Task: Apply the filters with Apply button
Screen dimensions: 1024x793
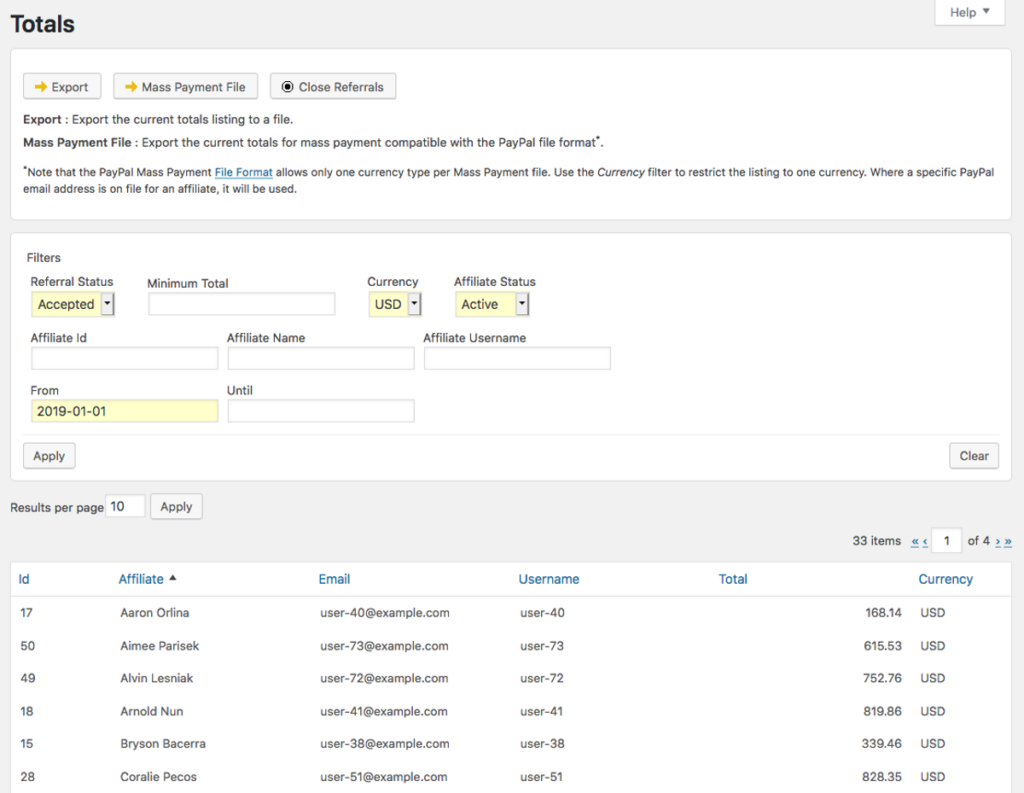Action: (x=49, y=456)
